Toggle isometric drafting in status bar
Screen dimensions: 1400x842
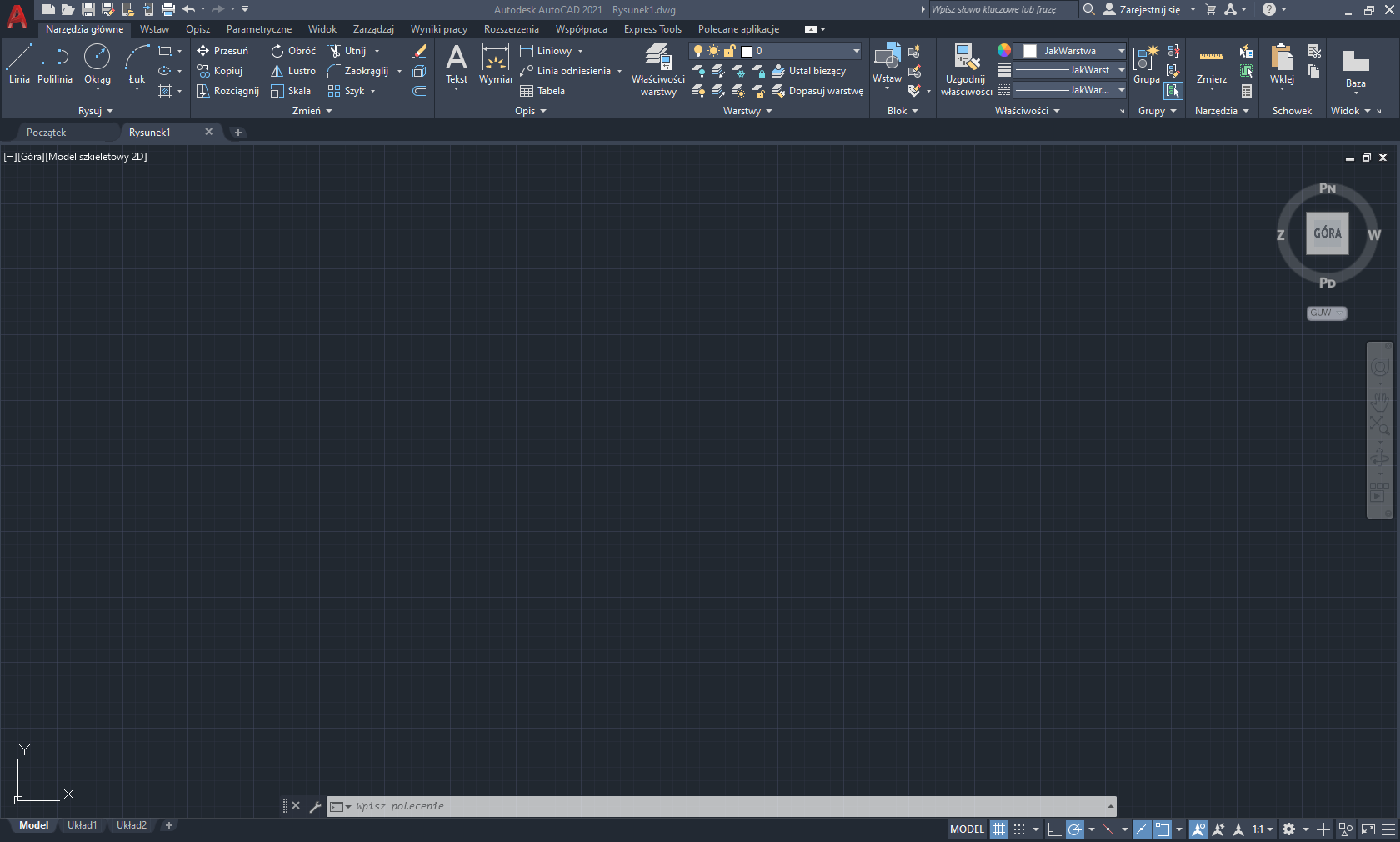[x=1108, y=829]
